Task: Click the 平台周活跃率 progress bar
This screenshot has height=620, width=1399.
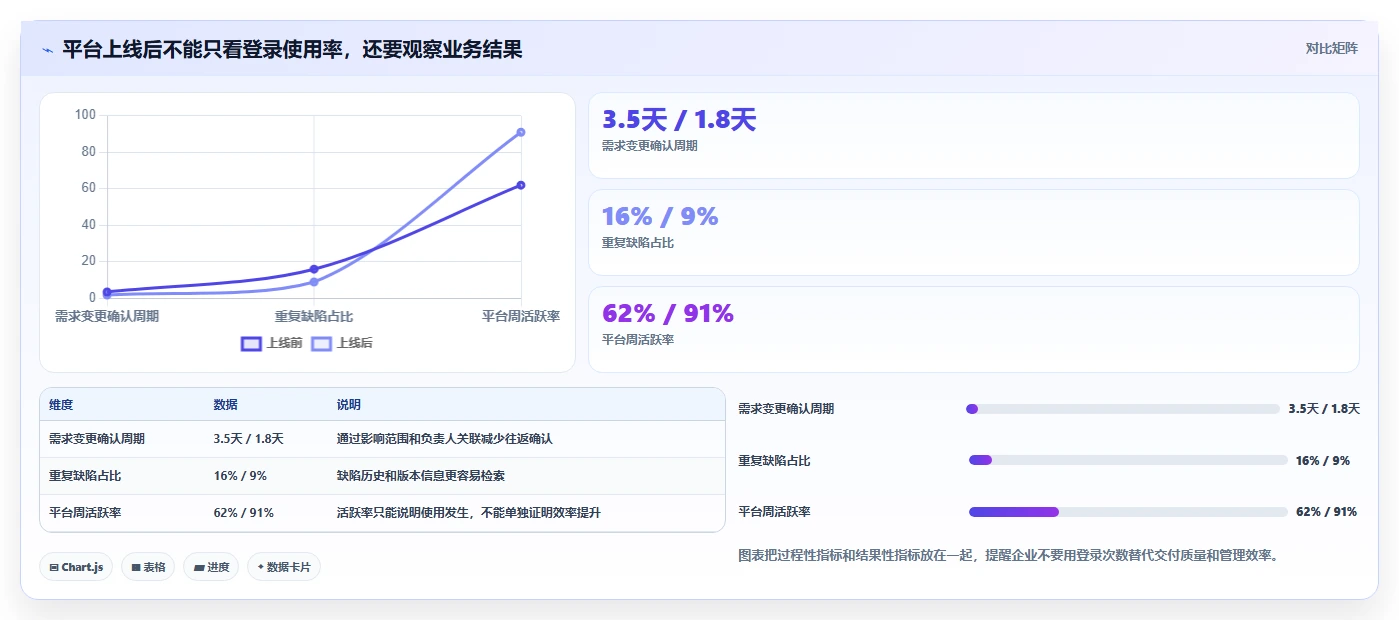Action: coord(1128,511)
